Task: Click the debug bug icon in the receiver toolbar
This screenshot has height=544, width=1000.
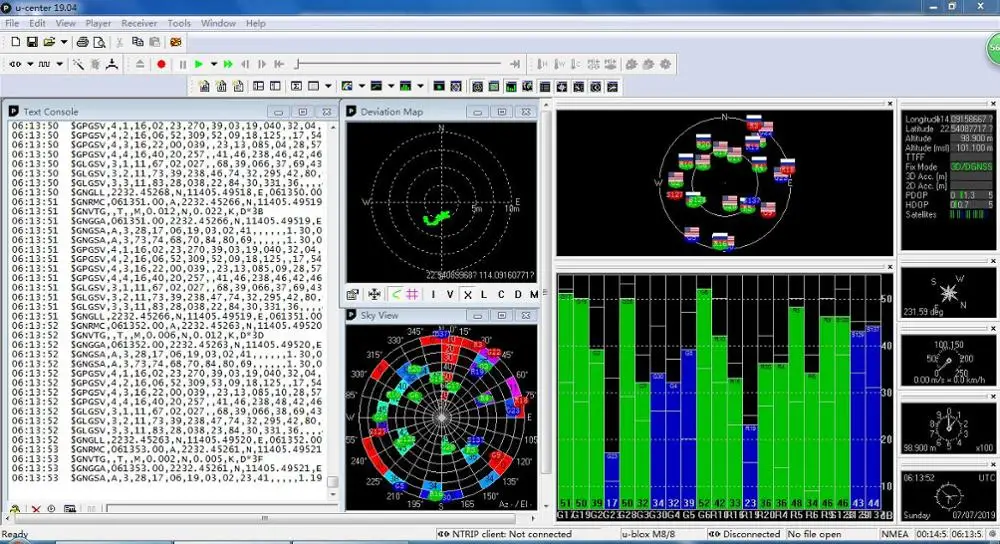Action: coord(95,64)
